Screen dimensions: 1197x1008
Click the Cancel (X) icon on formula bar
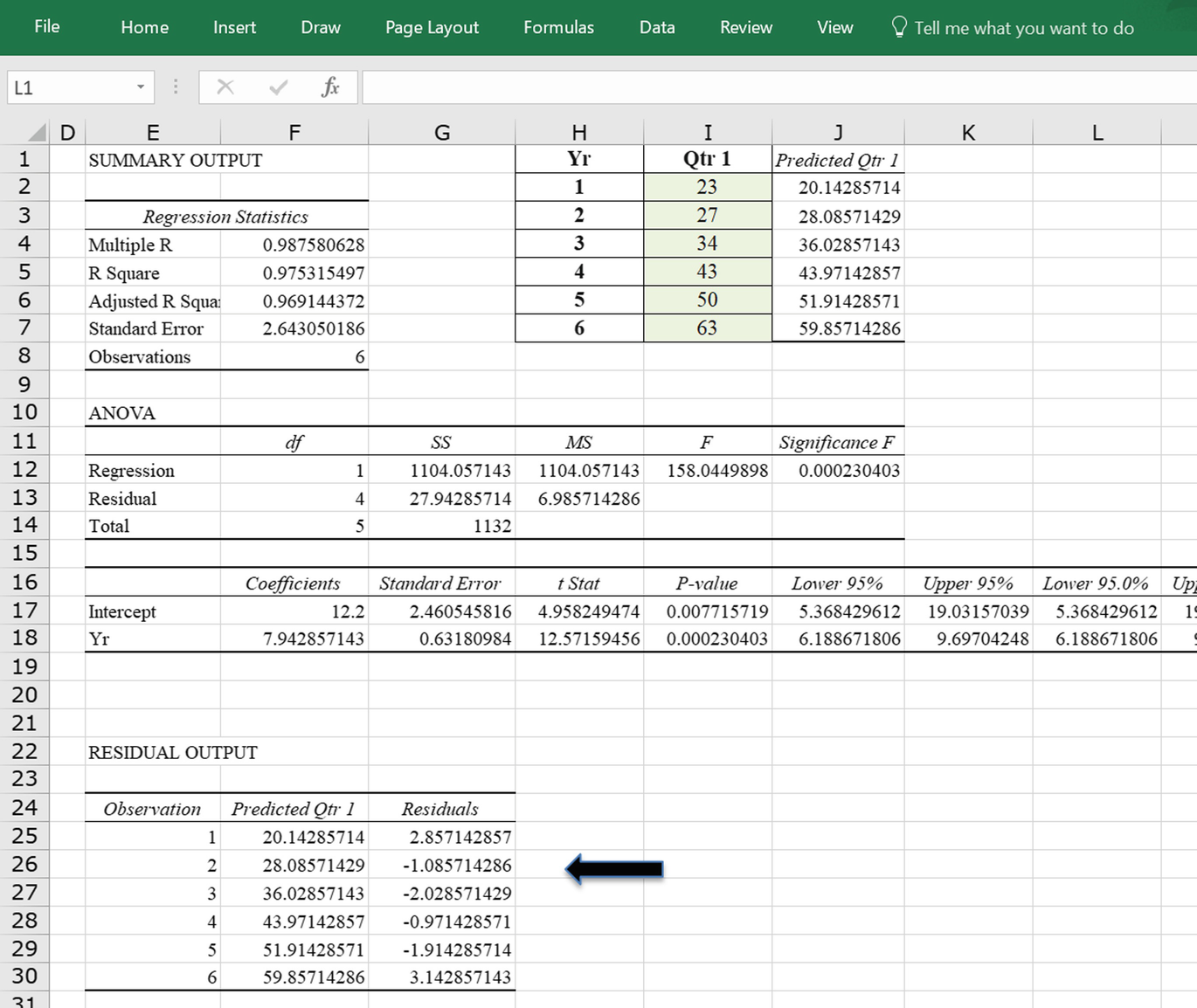[225, 86]
